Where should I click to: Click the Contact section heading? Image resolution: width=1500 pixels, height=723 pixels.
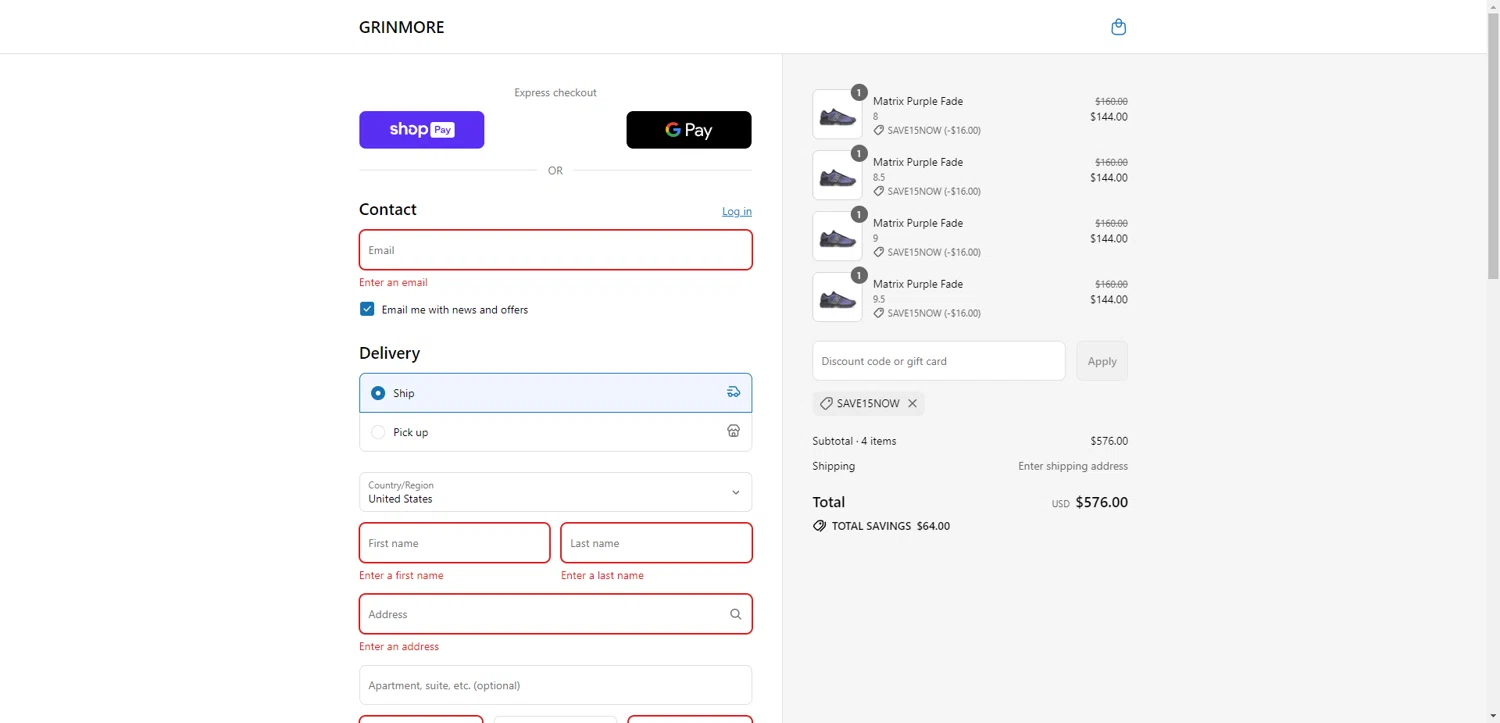(x=388, y=209)
